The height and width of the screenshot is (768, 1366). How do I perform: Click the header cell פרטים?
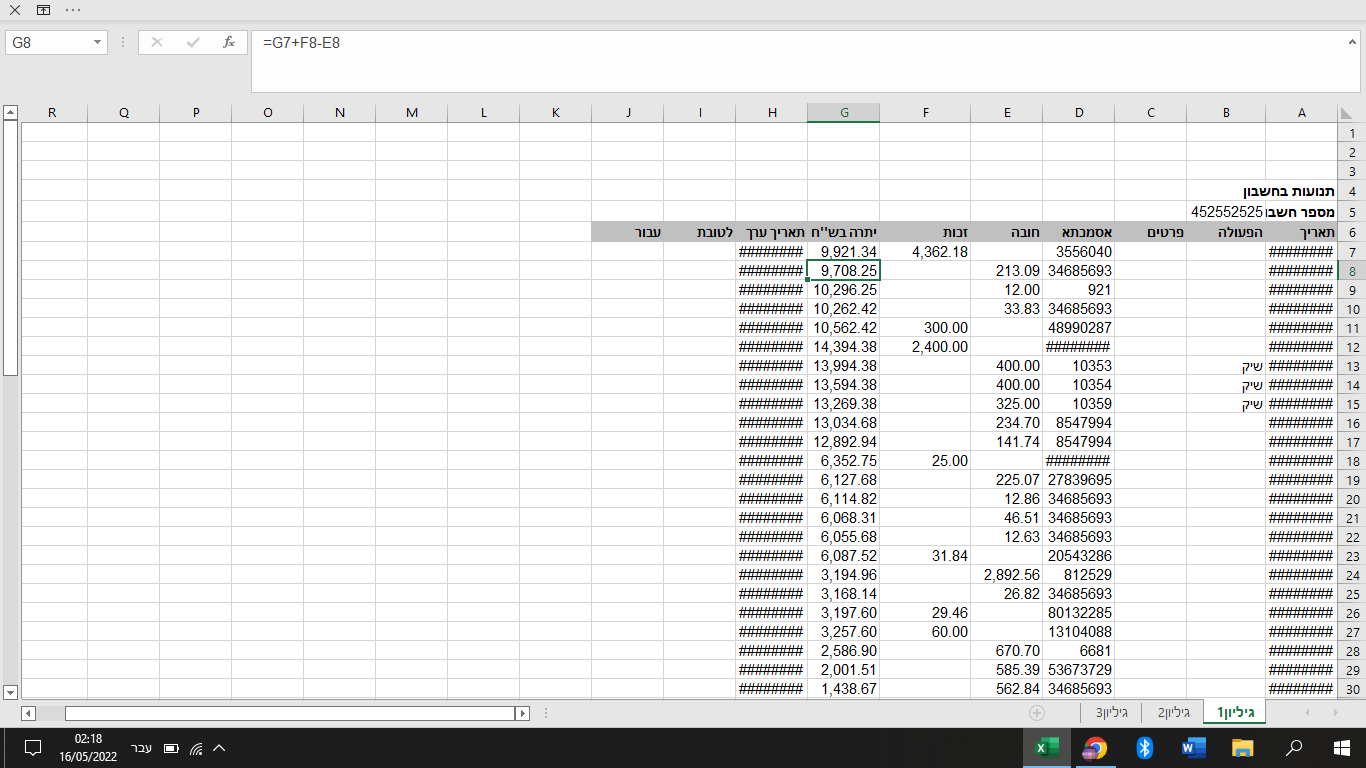[1151, 232]
